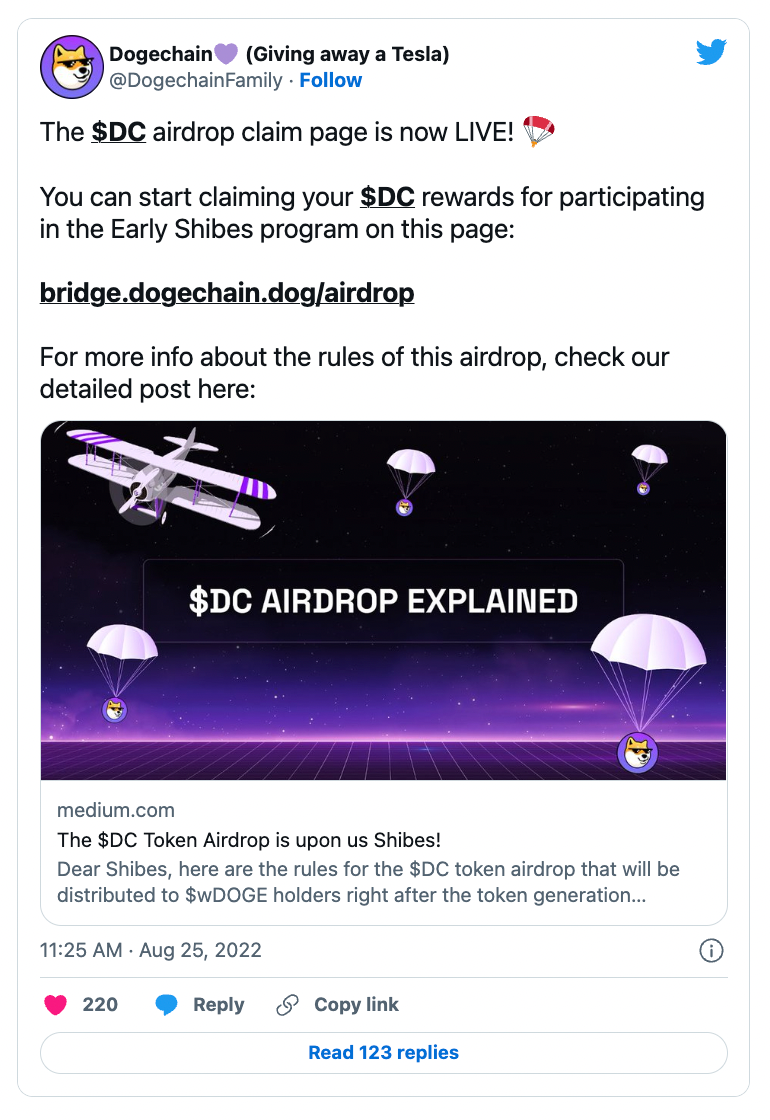The width and height of the screenshot is (770, 1120).
Task: Click the Copy link button label
Action: (356, 1005)
